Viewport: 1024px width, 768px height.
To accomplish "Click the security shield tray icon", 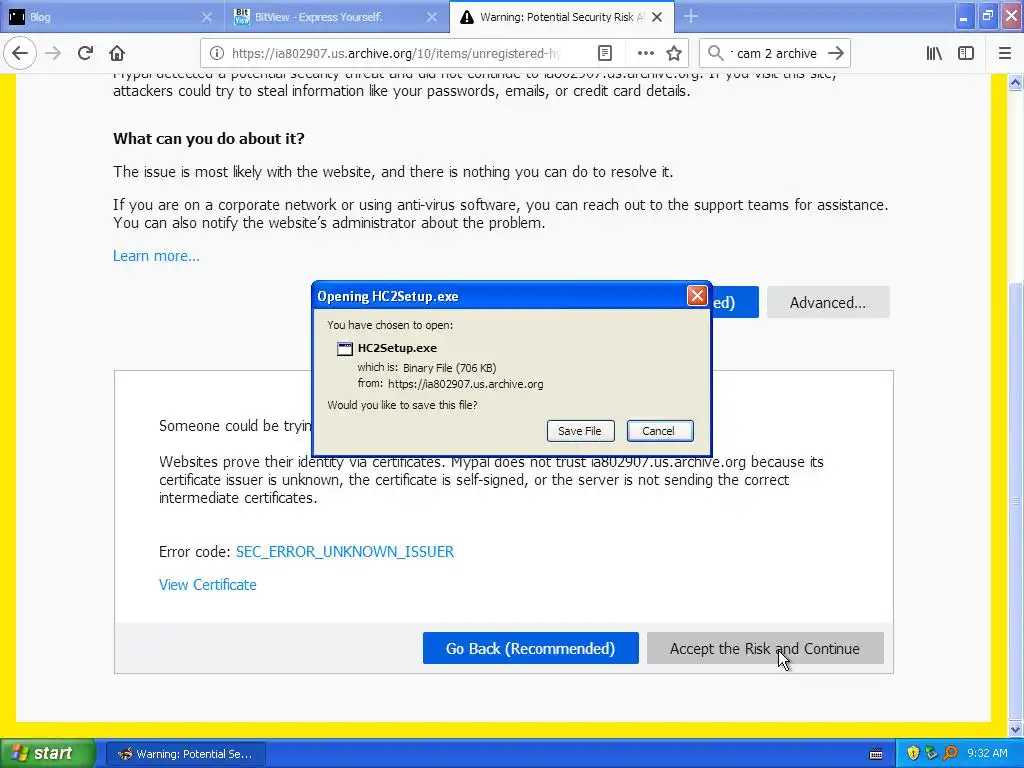I will (x=913, y=754).
